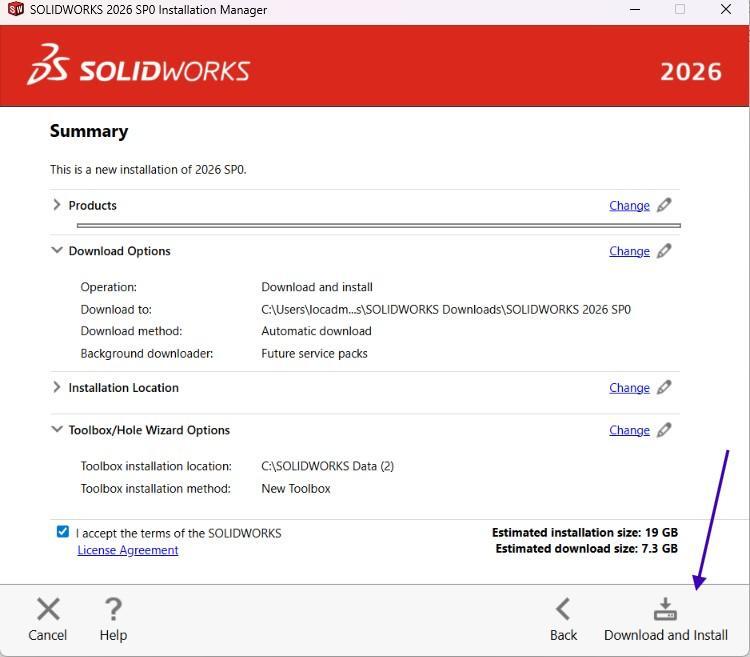Click the 'Automatic download' value
This screenshot has width=750, height=657.
(316, 331)
